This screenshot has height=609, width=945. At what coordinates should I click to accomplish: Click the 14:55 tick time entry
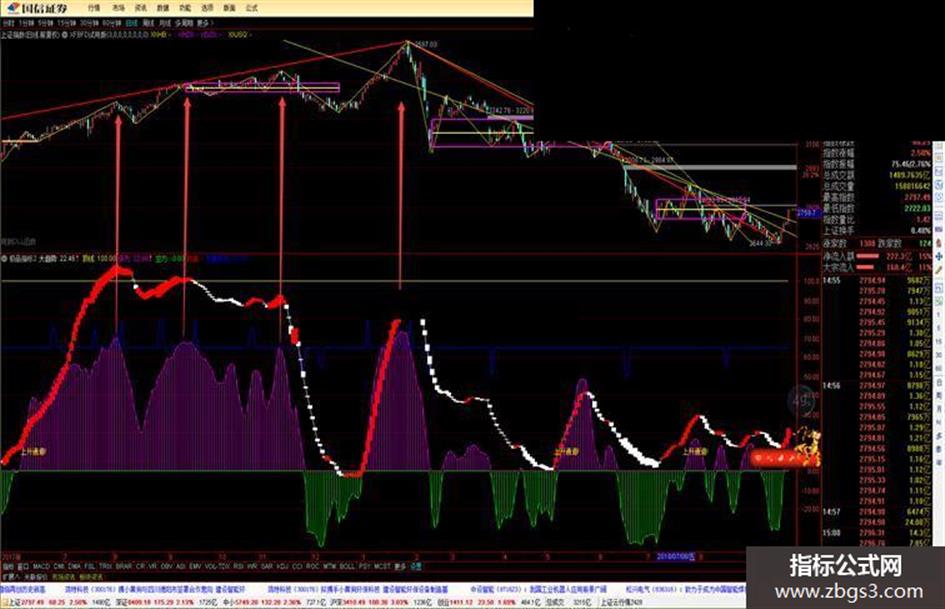tap(832, 280)
